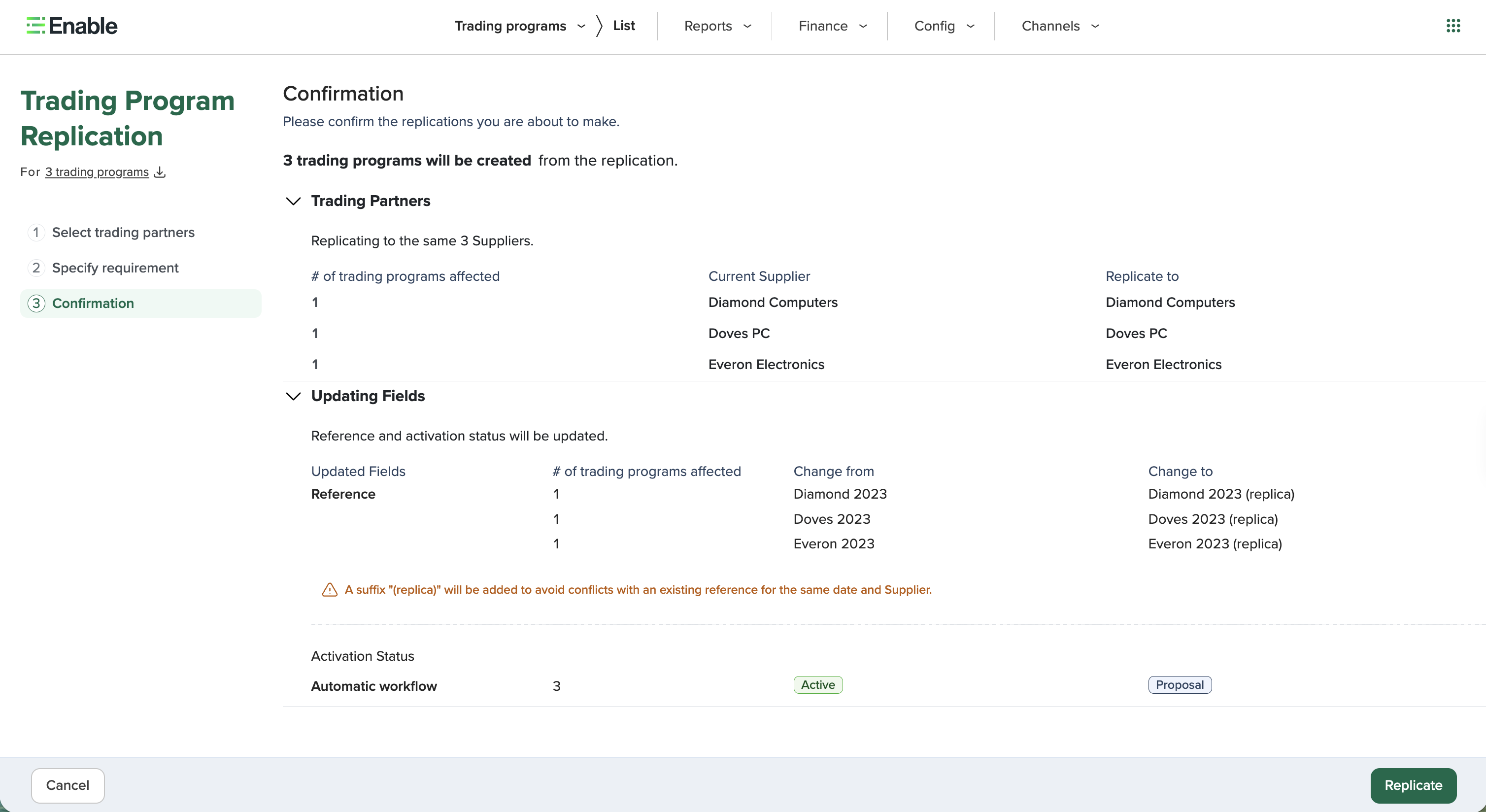This screenshot has width=1486, height=812.
Task: Click Doves 2023 in Change from
Action: [832, 519]
